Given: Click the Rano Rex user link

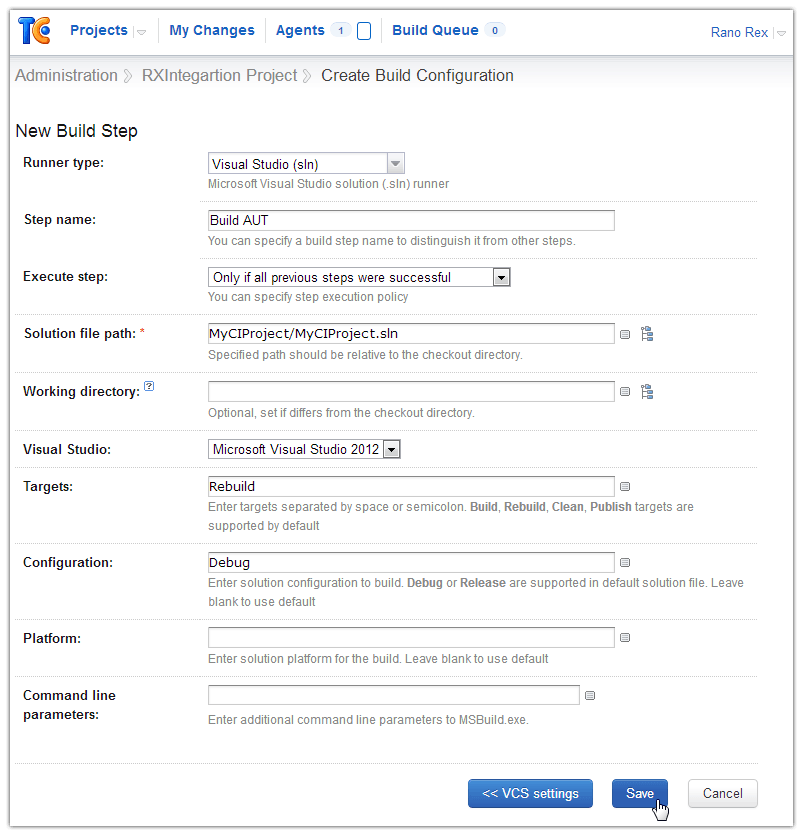Looking at the screenshot, I should (739, 33).
